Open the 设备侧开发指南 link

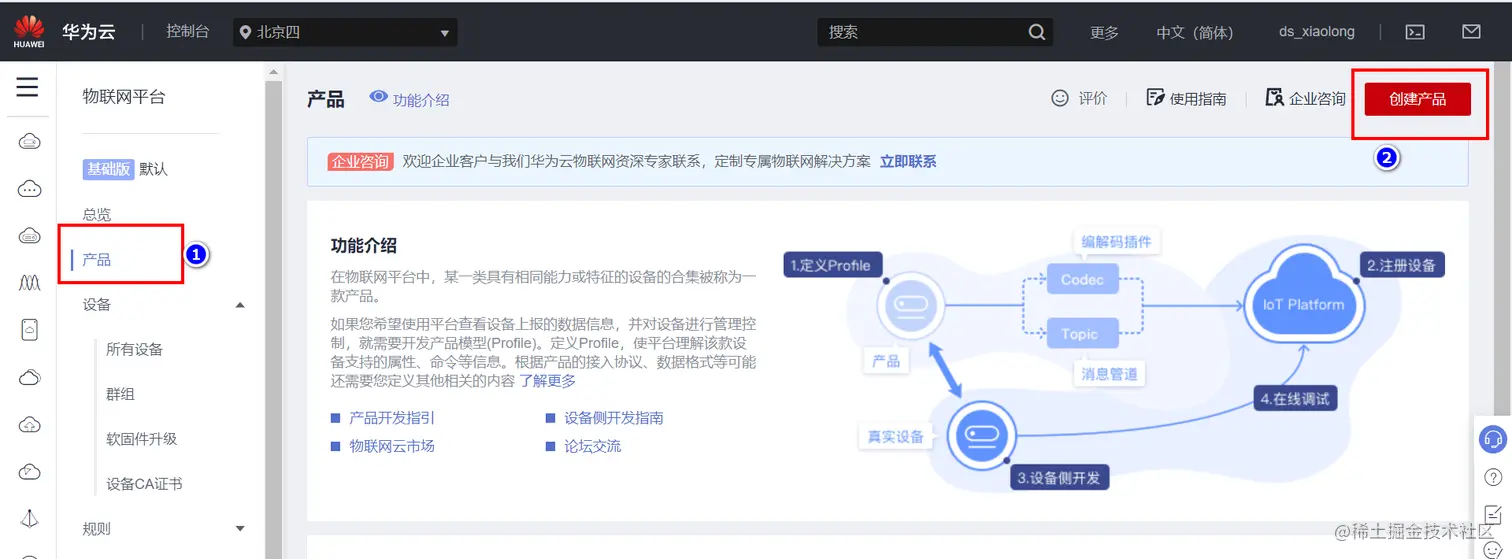point(614,418)
